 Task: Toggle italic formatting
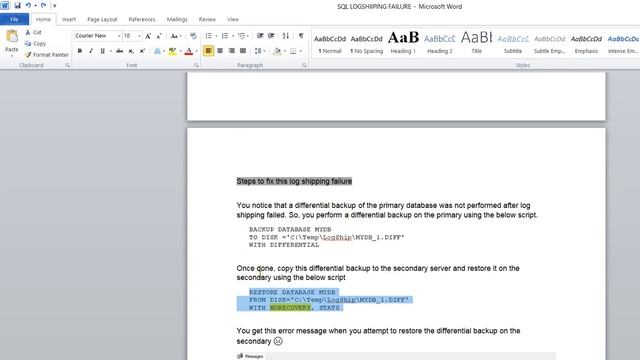(x=91, y=51)
